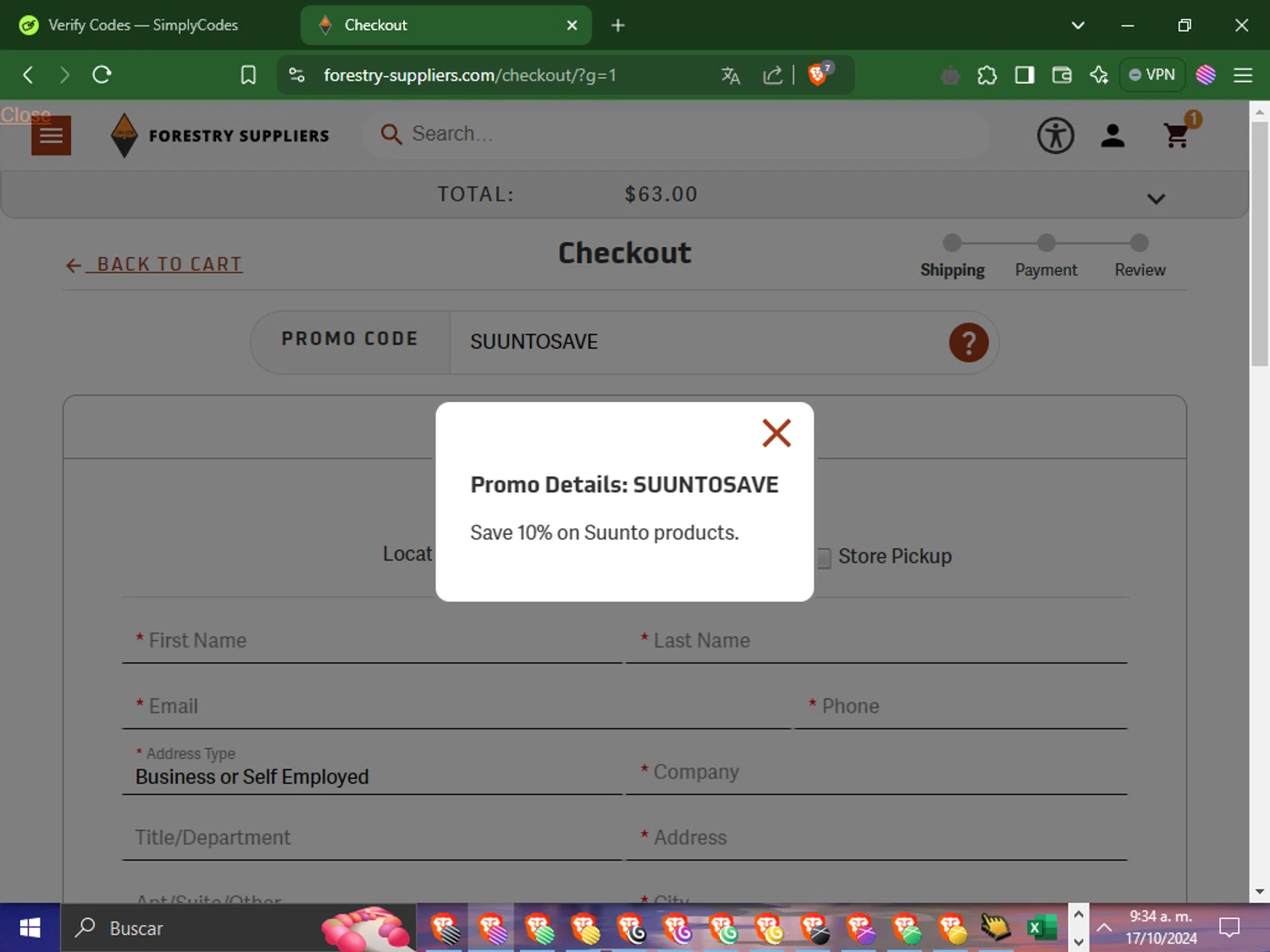This screenshot has width=1270, height=952.
Task: Open the Brave Wallet icon
Action: coord(1062,75)
